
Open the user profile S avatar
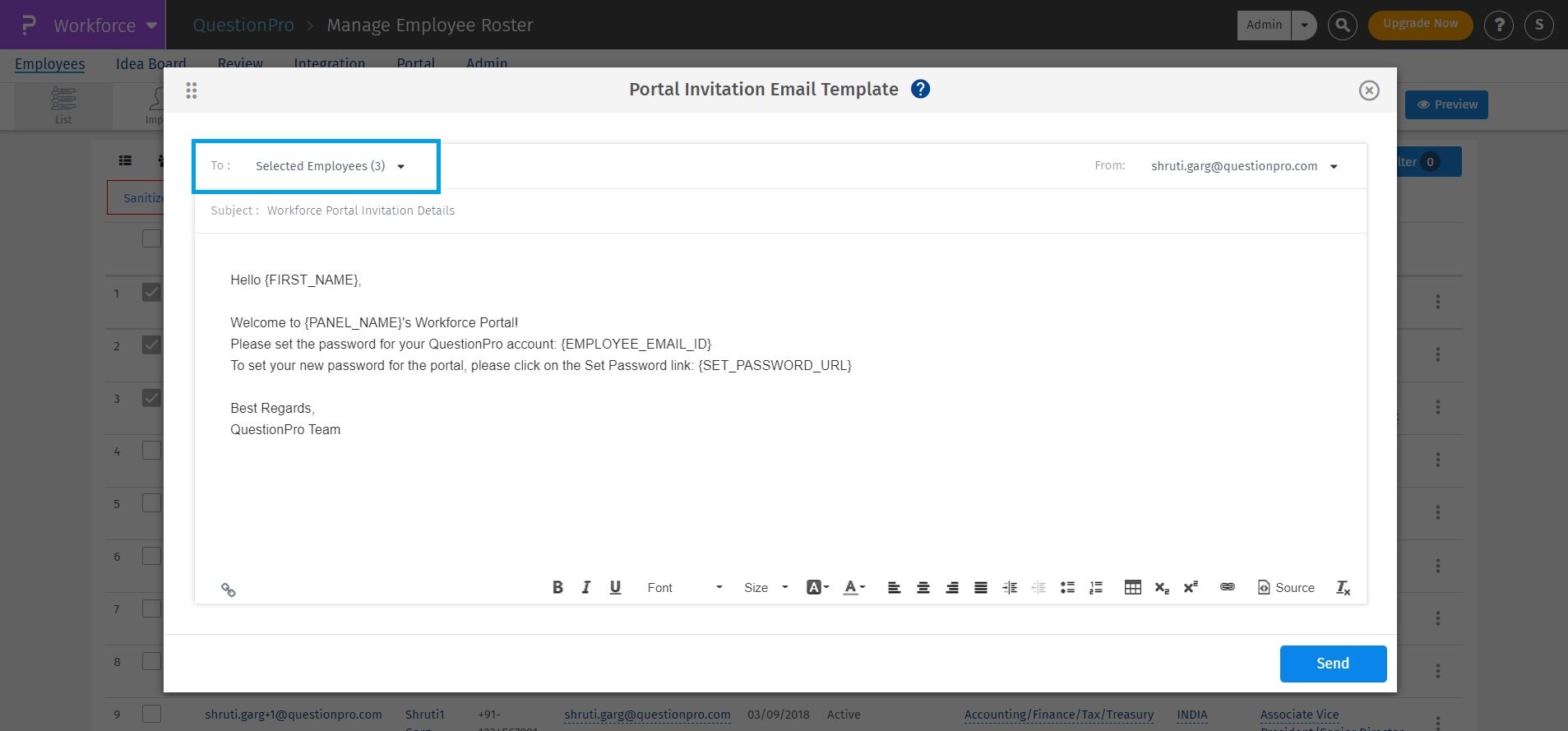click(1539, 25)
